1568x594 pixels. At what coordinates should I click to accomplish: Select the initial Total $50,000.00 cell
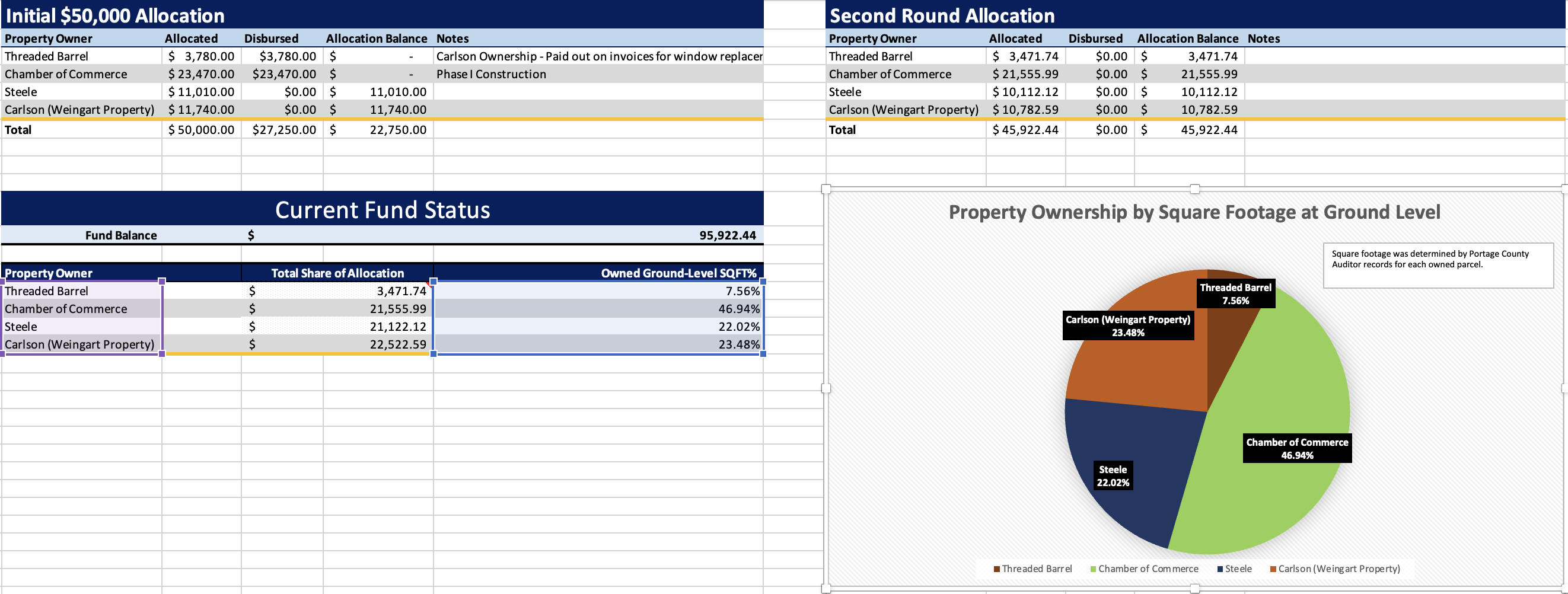coord(202,130)
